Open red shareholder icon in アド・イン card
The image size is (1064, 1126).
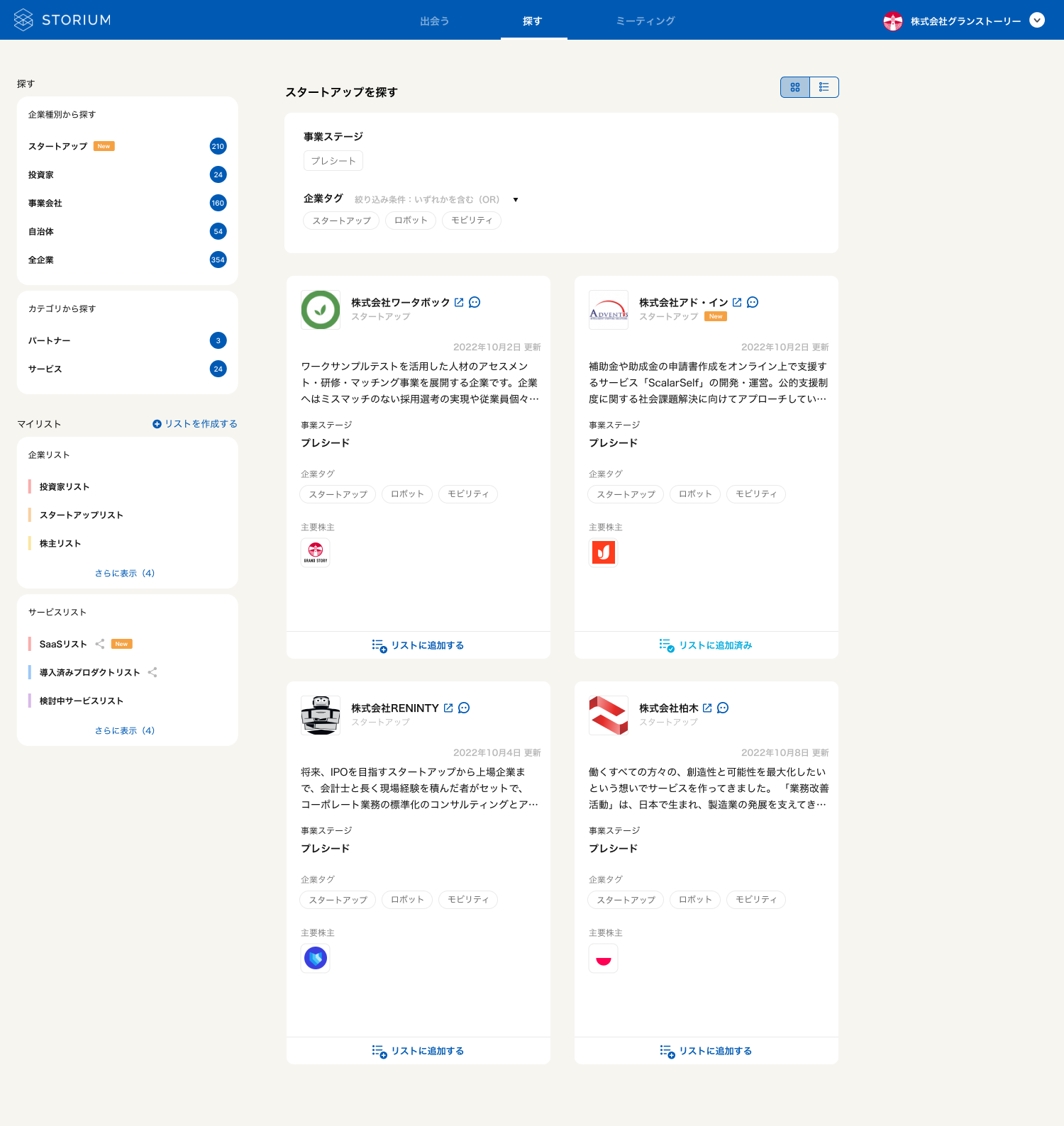click(604, 552)
